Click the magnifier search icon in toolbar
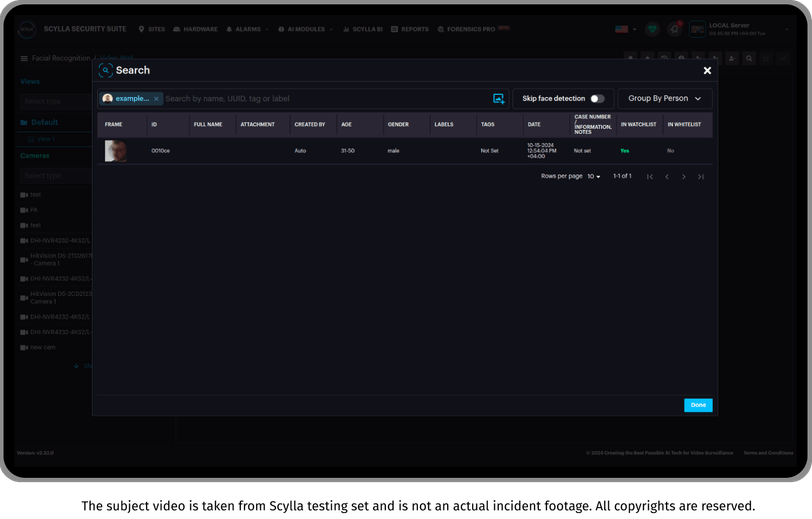The height and width of the screenshot is (519, 812). pyautogui.click(x=749, y=59)
